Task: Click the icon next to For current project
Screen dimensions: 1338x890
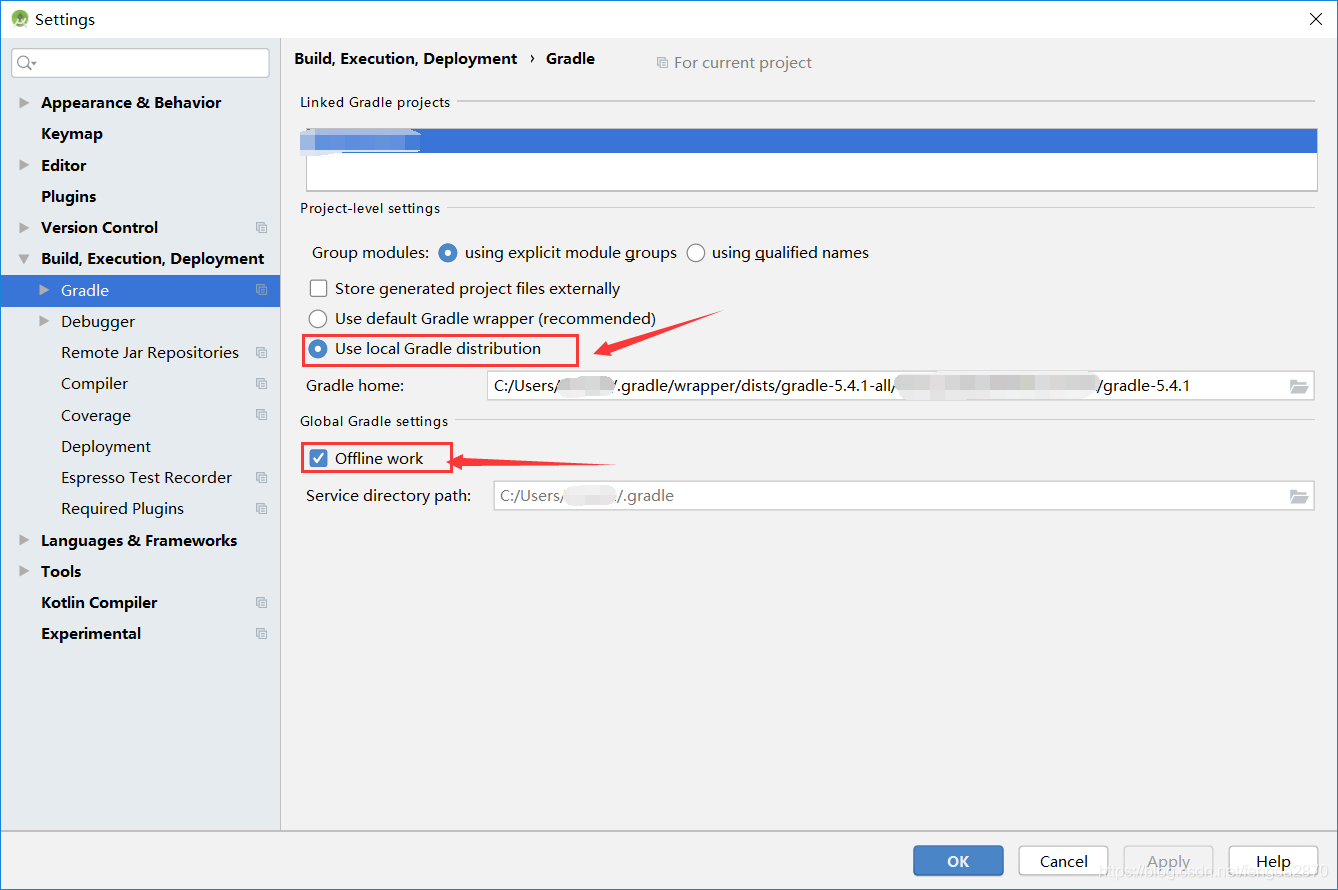Action: pos(662,63)
